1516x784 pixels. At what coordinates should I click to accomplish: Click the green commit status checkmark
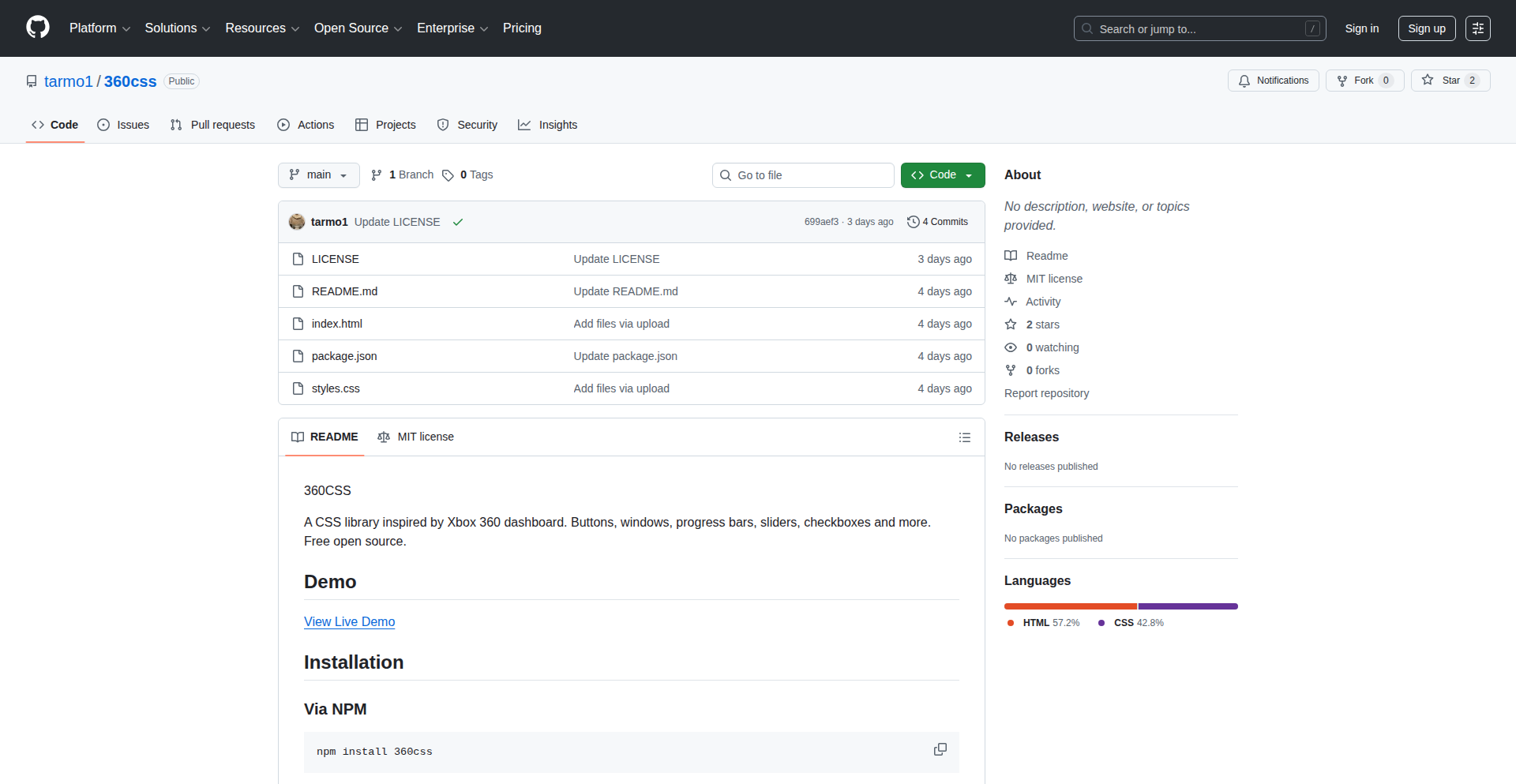(458, 222)
